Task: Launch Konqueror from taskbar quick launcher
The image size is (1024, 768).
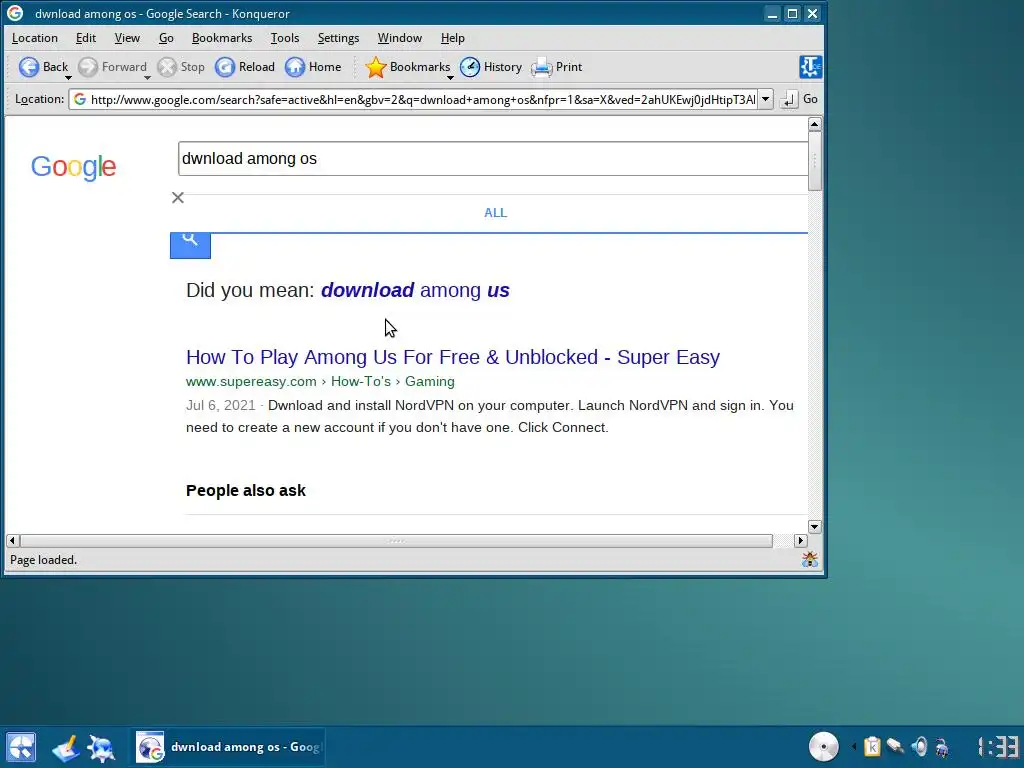Action: [x=102, y=748]
